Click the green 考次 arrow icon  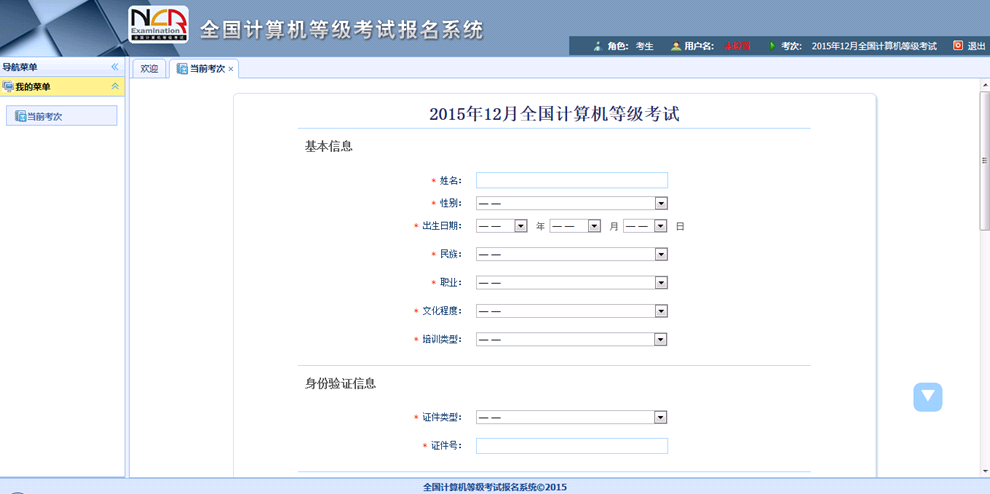click(771, 46)
